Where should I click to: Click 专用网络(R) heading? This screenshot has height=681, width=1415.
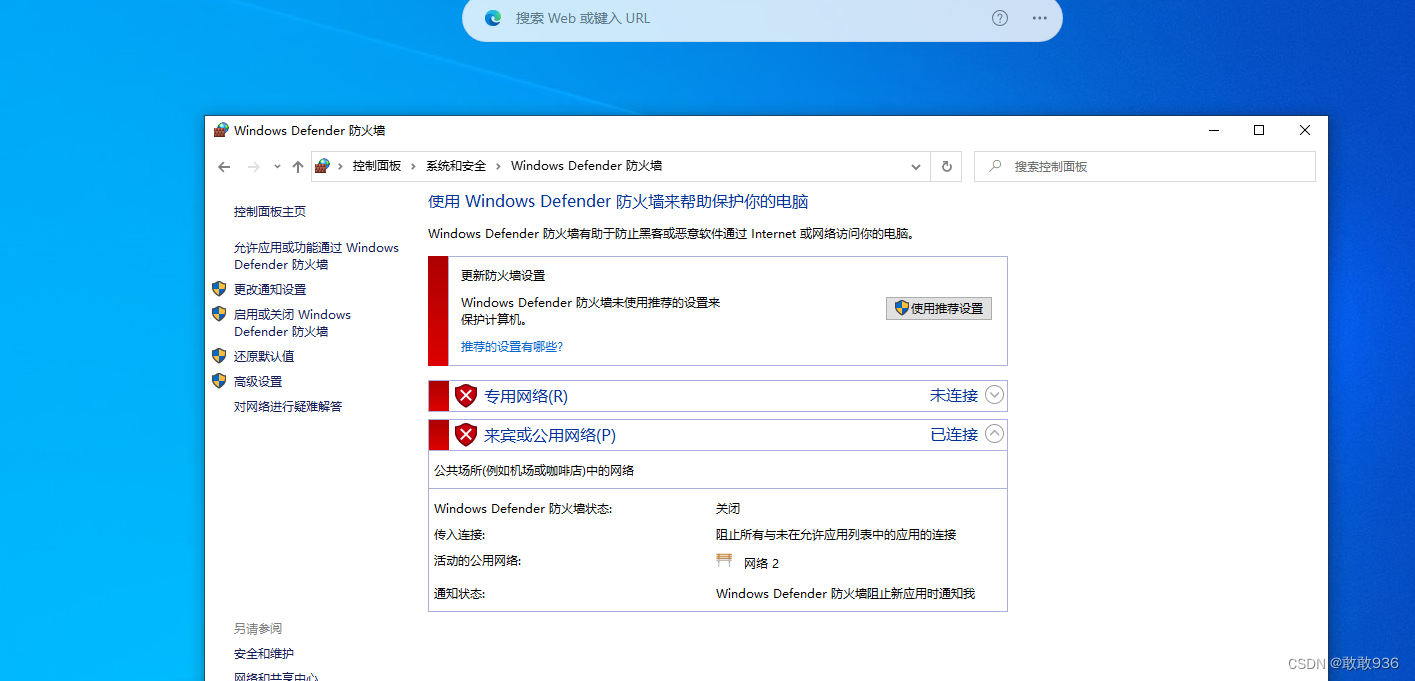(526, 396)
